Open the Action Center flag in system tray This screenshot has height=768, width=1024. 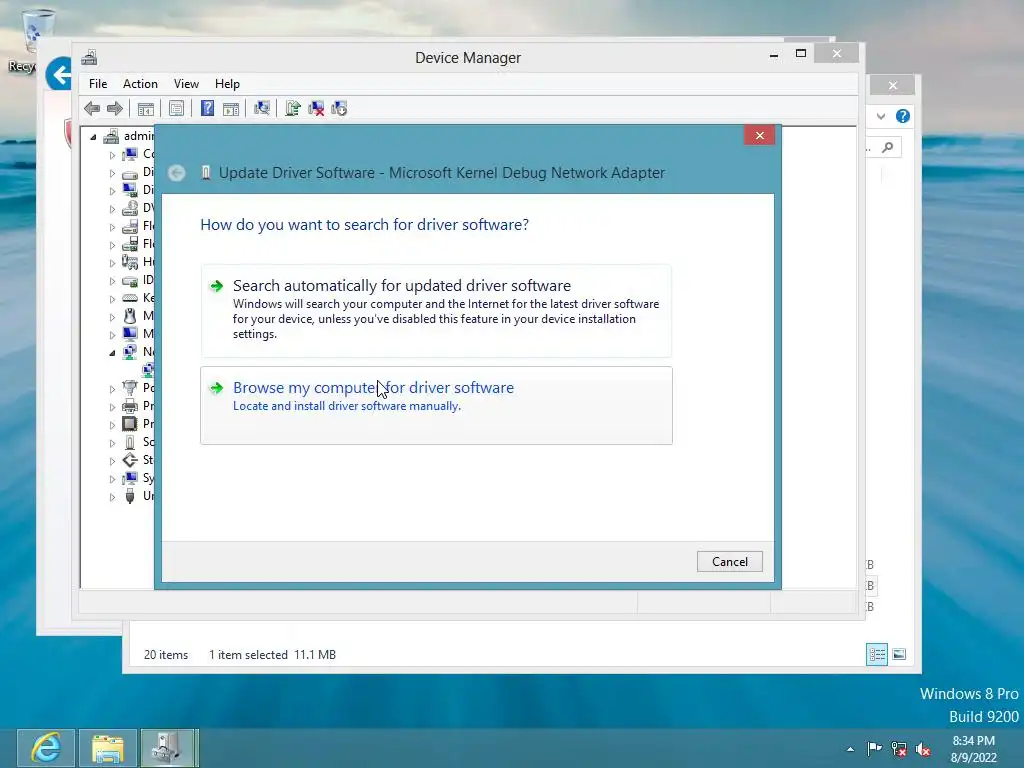[874, 748]
